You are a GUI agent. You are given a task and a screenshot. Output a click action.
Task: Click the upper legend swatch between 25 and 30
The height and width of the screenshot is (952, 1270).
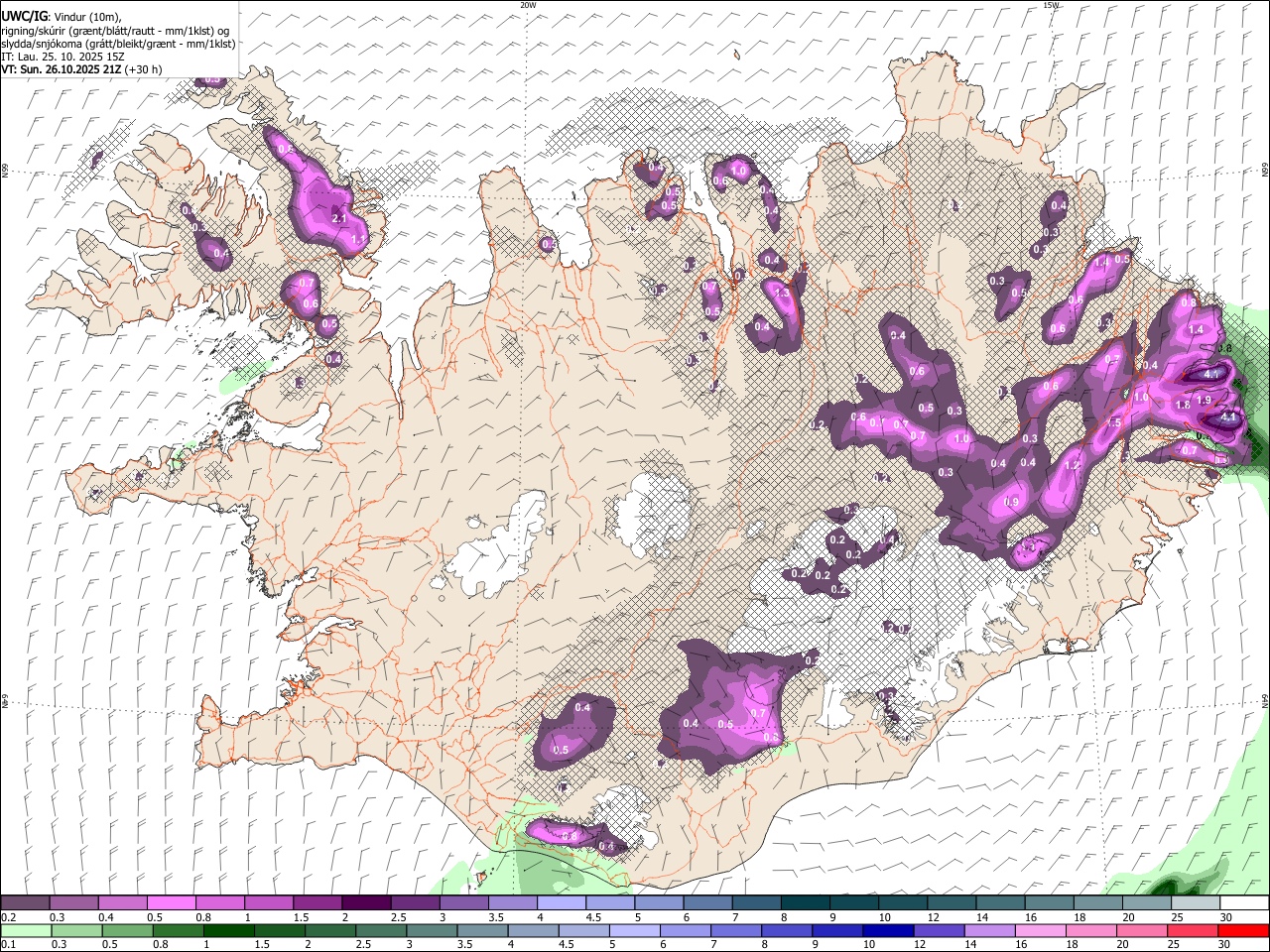1195,903
